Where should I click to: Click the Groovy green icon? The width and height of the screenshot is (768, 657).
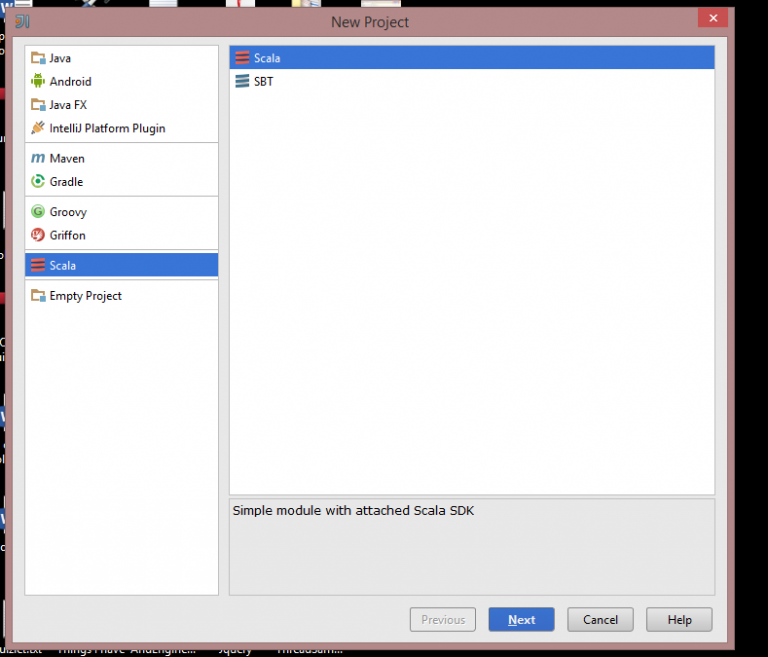click(x=38, y=212)
